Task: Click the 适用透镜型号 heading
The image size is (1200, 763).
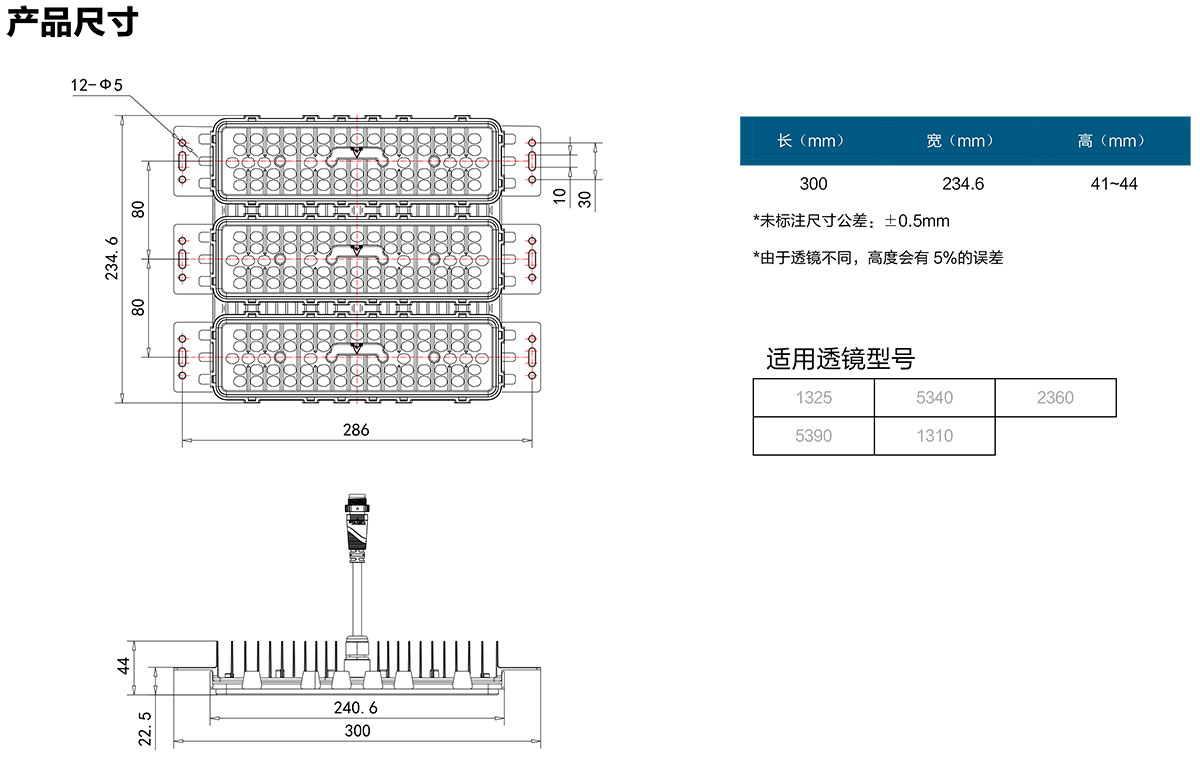Action: point(840,359)
